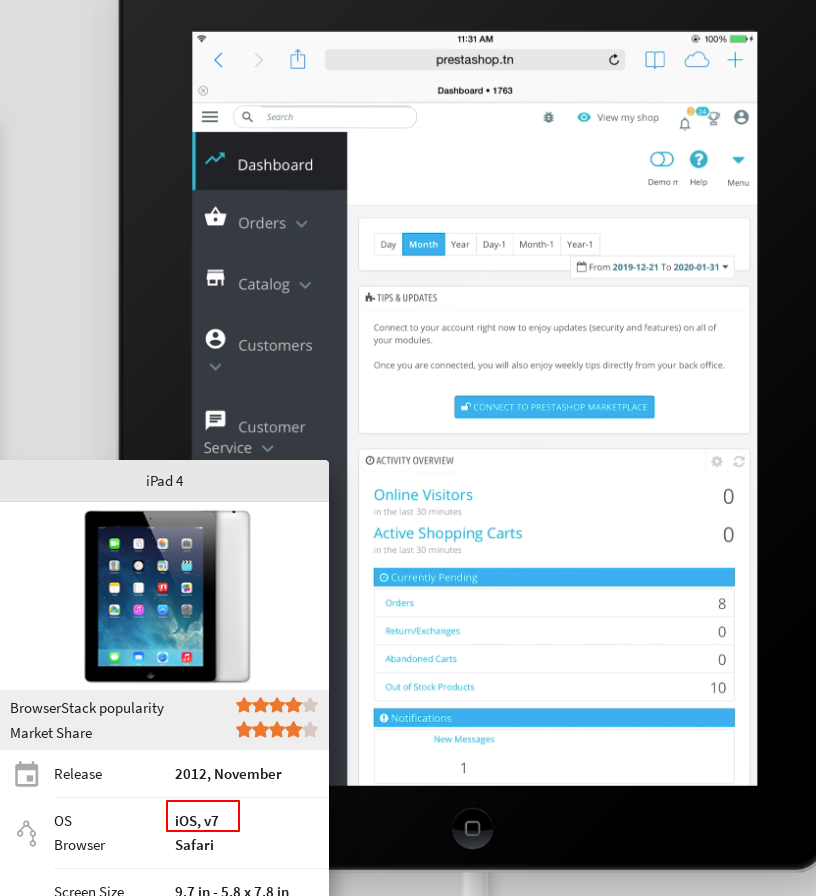Click View my shop eye link
This screenshot has width=816, height=896.
618,117
